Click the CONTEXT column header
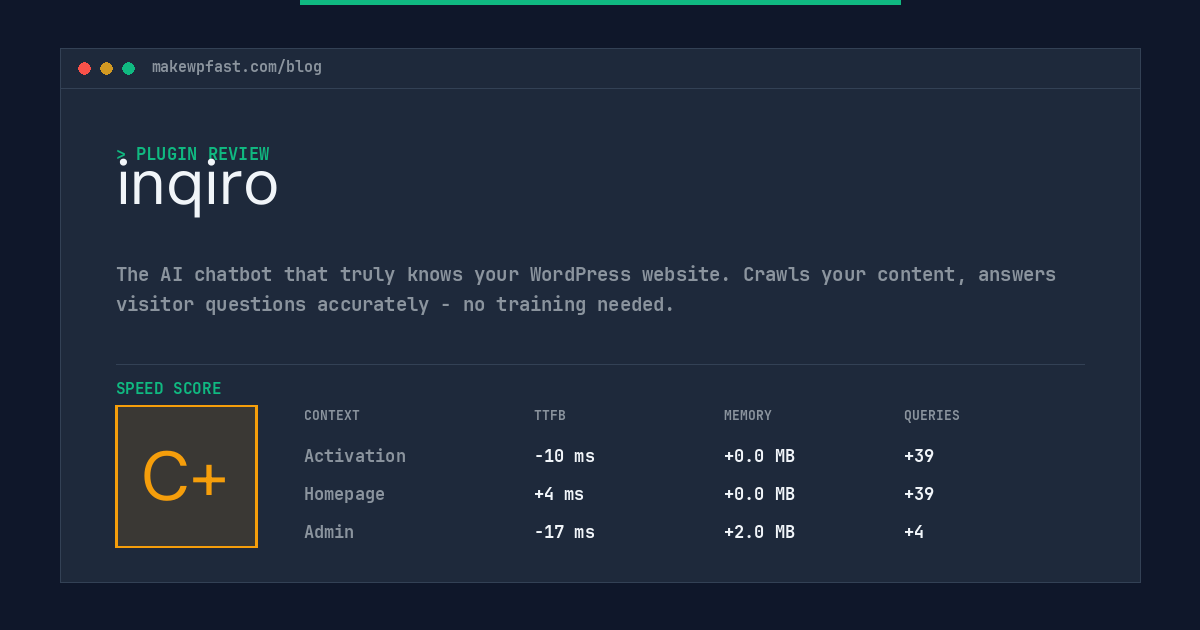 pyautogui.click(x=332, y=415)
